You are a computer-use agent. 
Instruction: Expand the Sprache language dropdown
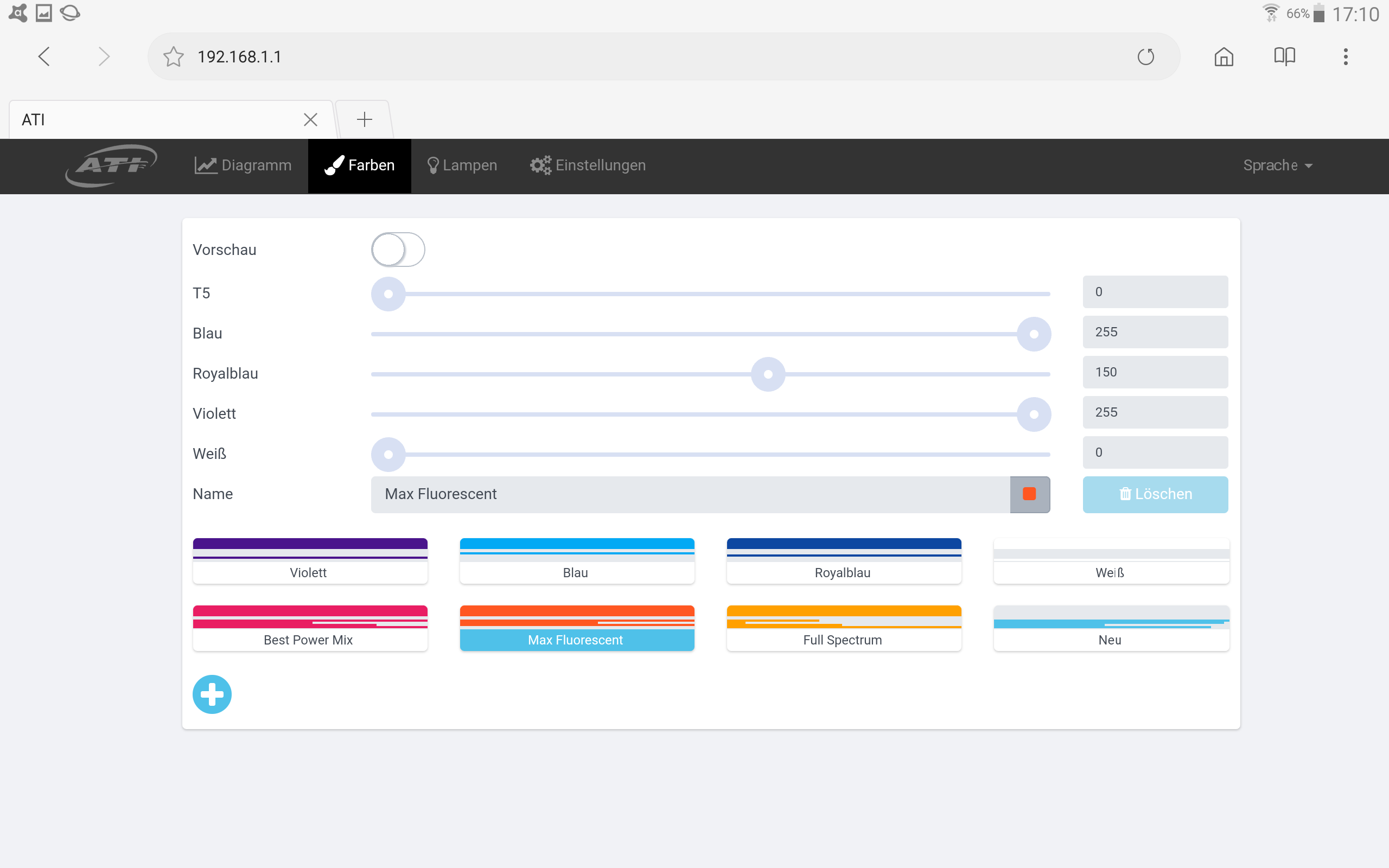[x=1278, y=165]
